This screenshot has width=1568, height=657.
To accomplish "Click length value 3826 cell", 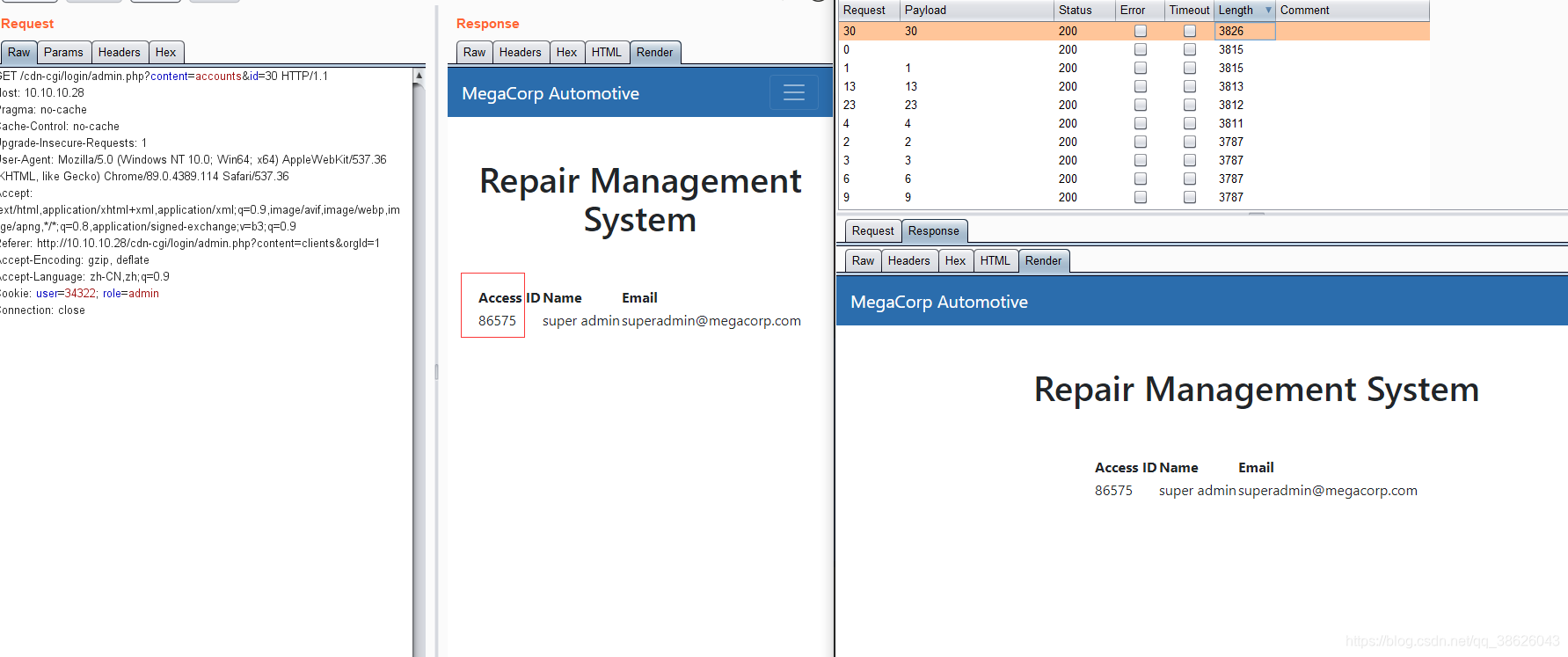I will [1244, 31].
